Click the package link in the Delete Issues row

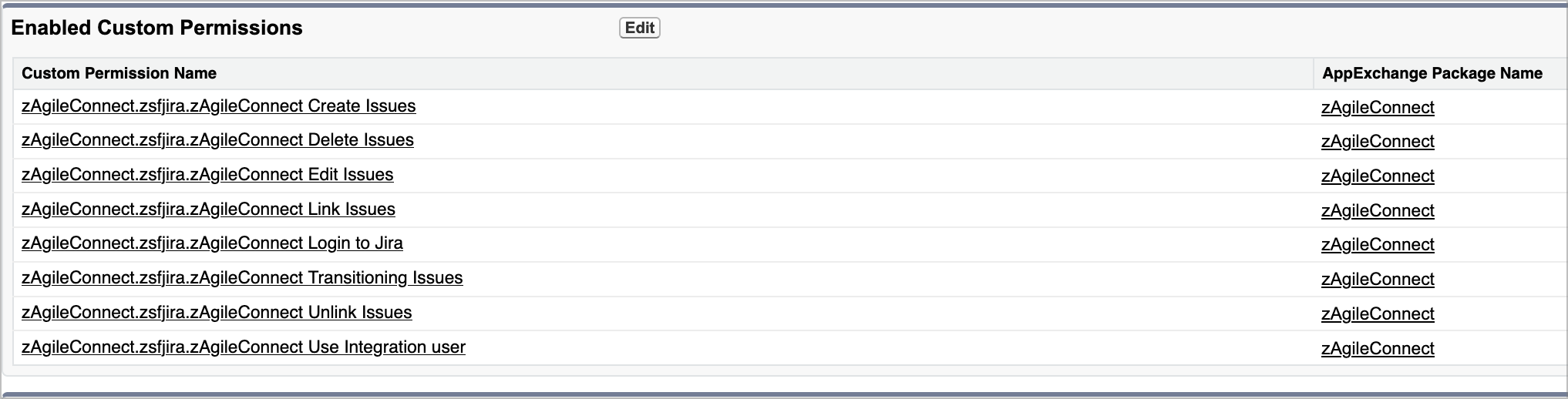[x=1378, y=142]
